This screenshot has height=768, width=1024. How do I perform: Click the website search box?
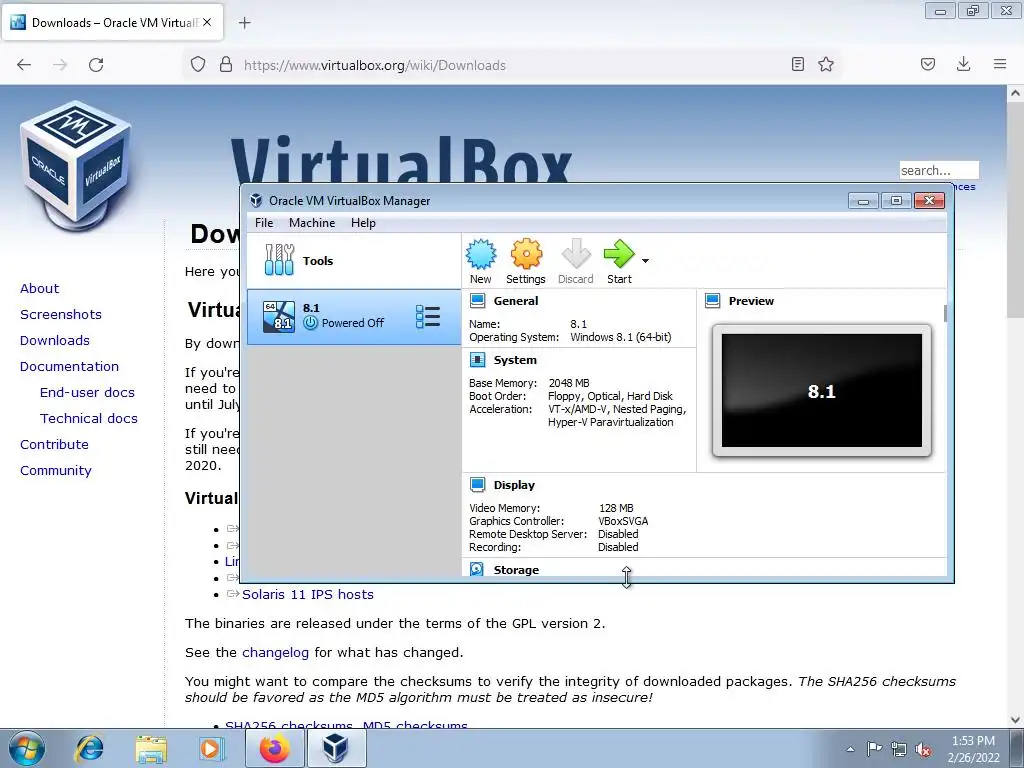click(939, 170)
